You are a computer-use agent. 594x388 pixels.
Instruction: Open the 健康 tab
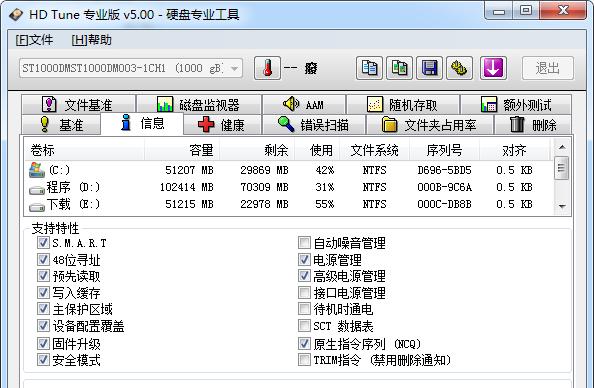coord(222,124)
